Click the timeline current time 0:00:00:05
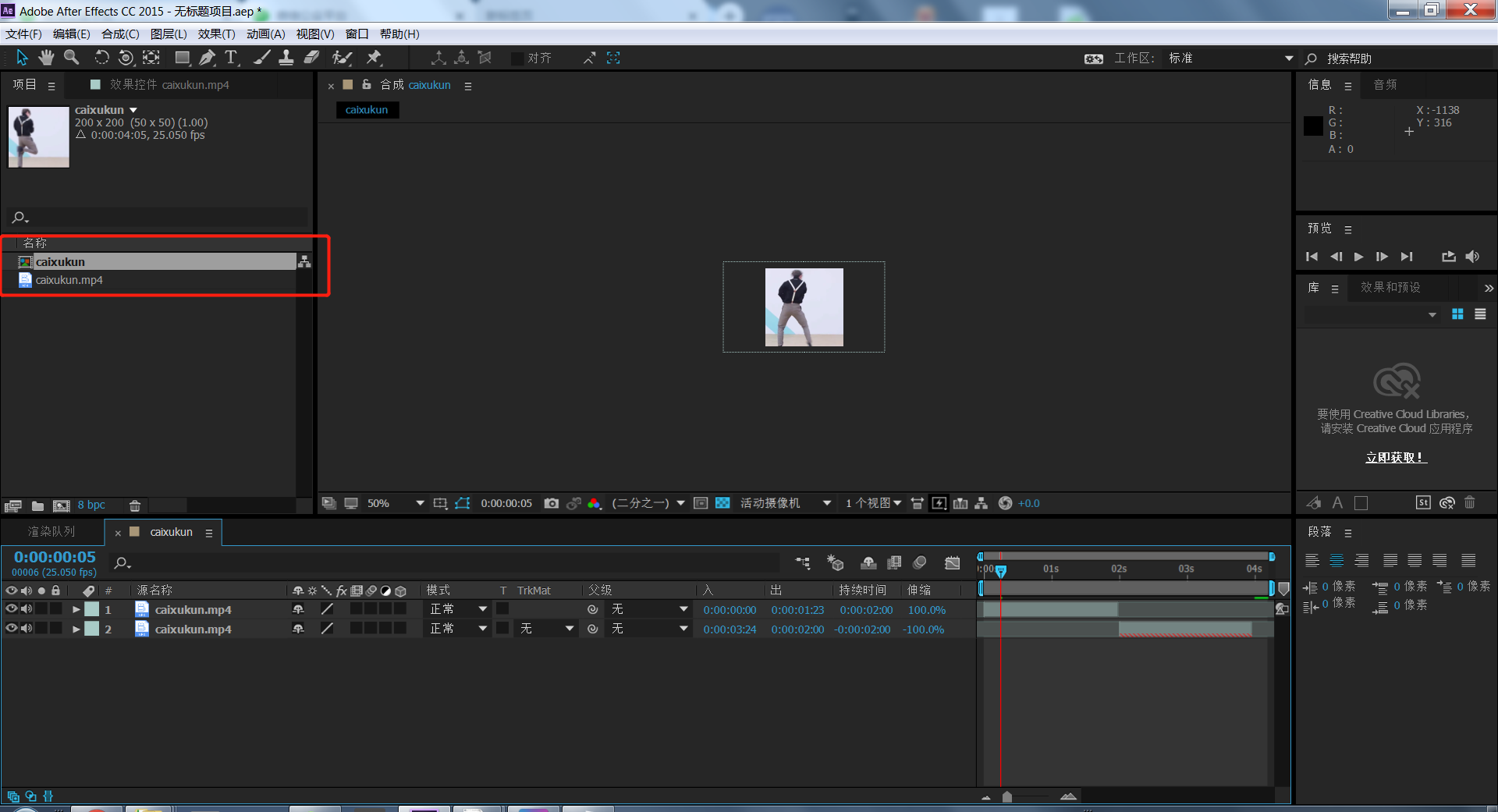The height and width of the screenshot is (812, 1498). pyautogui.click(x=55, y=557)
